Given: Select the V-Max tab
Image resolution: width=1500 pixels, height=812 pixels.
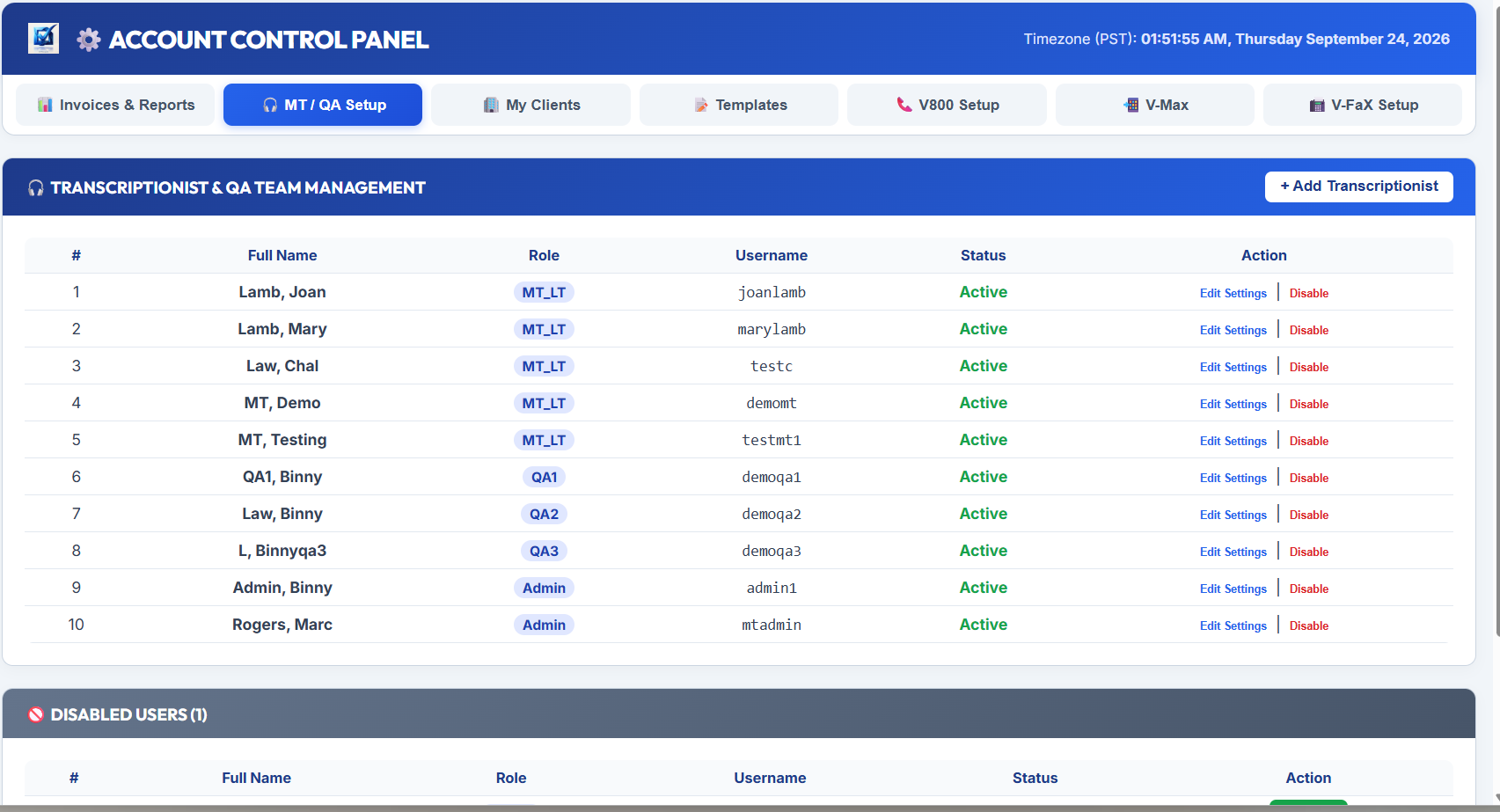Looking at the screenshot, I should click(x=1155, y=105).
